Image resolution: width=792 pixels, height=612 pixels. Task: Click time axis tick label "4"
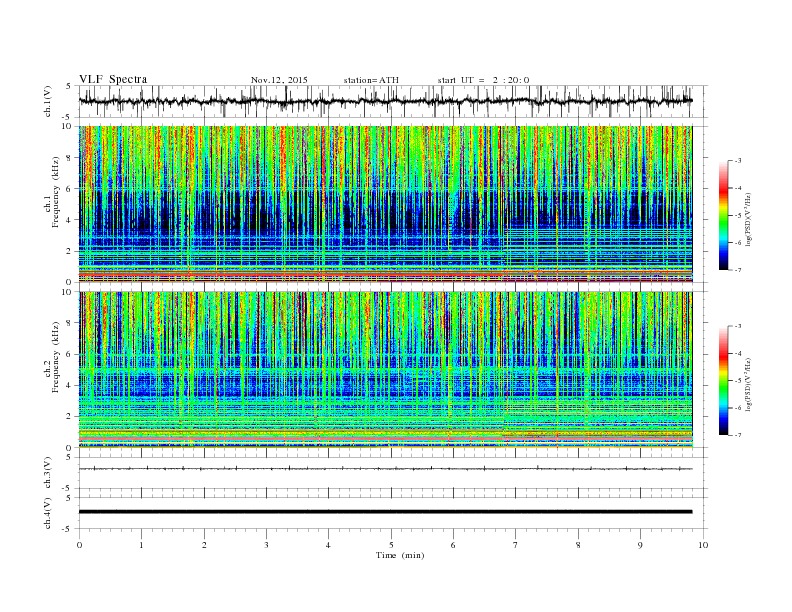[328, 545]
